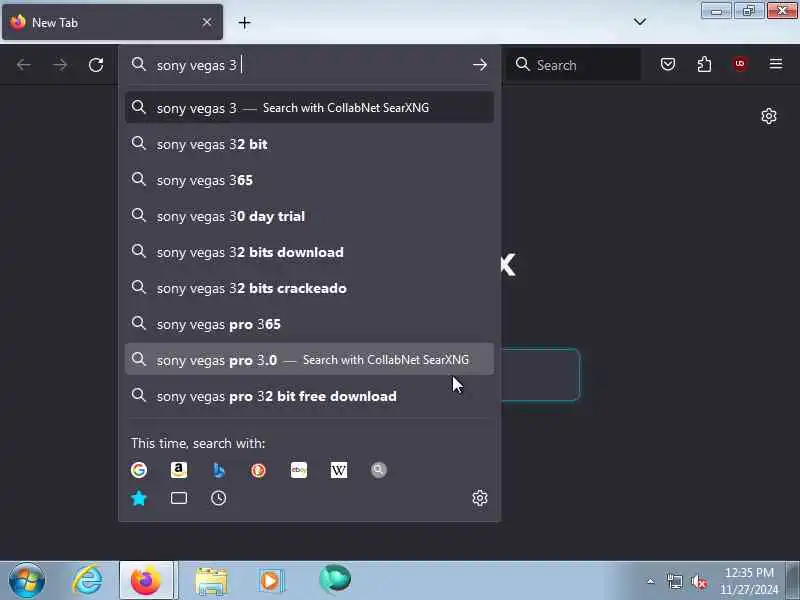Search in Bookmarks star icon
This screenshot has width=800, height=600.
pyautogui.click(x=139, y=498)
